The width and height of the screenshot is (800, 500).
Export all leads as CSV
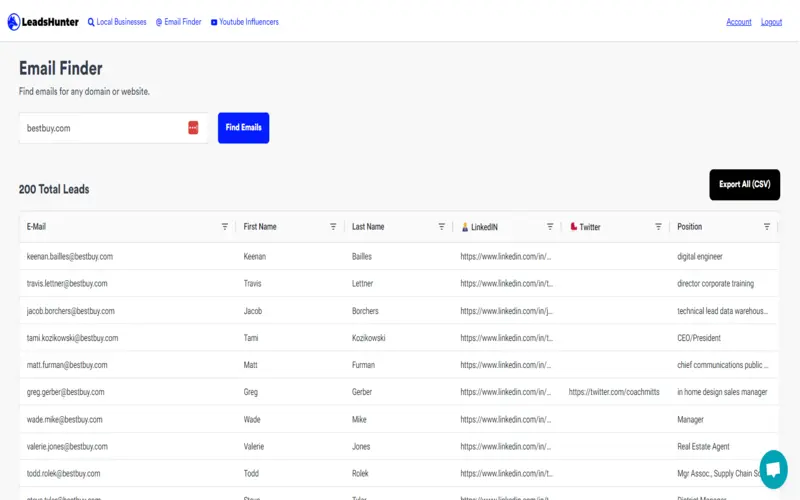744,185
